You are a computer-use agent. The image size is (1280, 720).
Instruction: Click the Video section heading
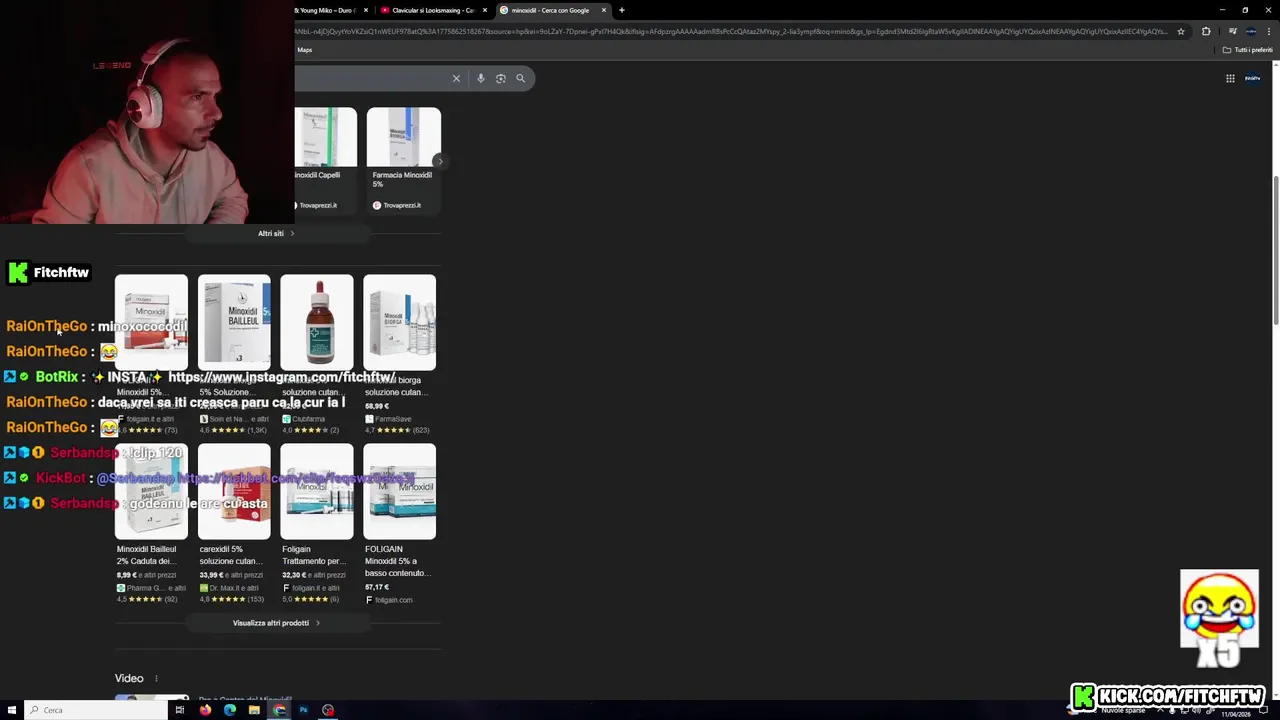click(129, 678)
